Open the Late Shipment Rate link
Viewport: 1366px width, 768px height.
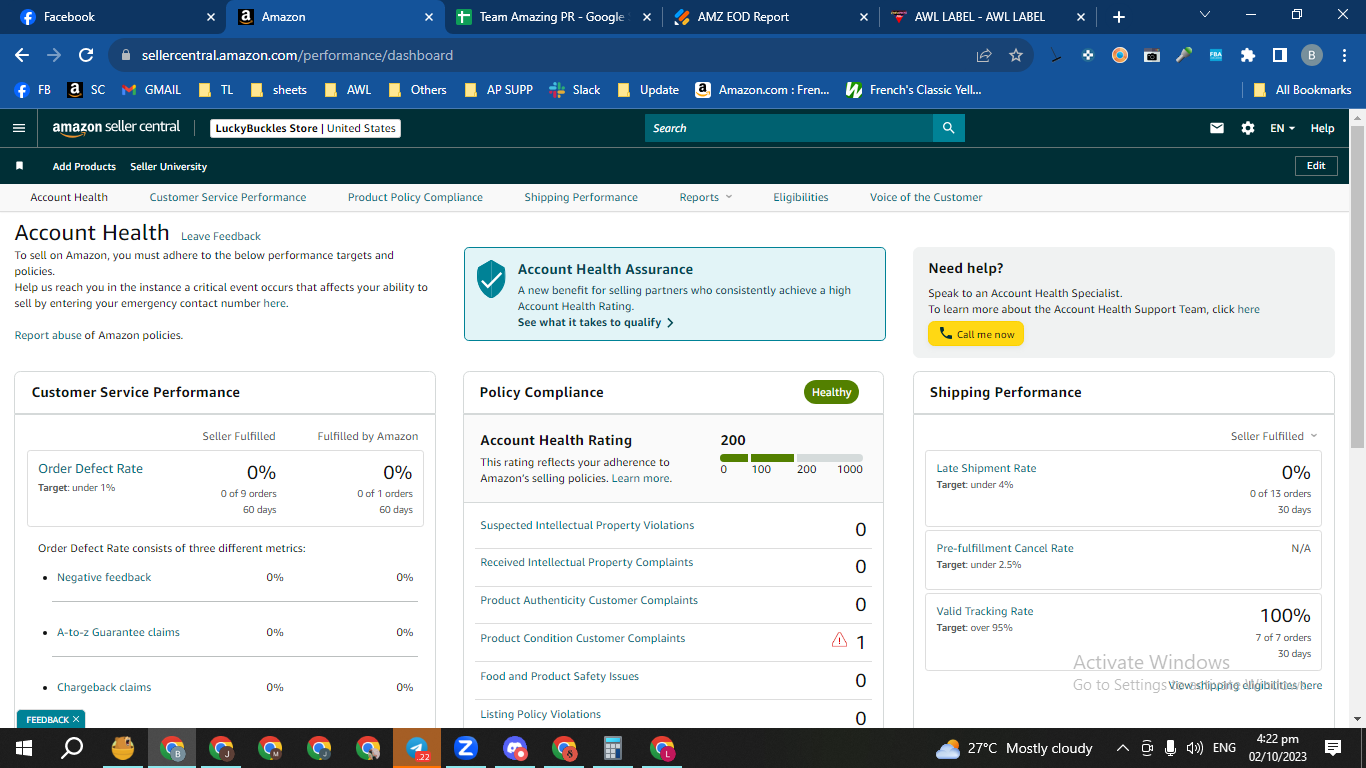point(986,468)
